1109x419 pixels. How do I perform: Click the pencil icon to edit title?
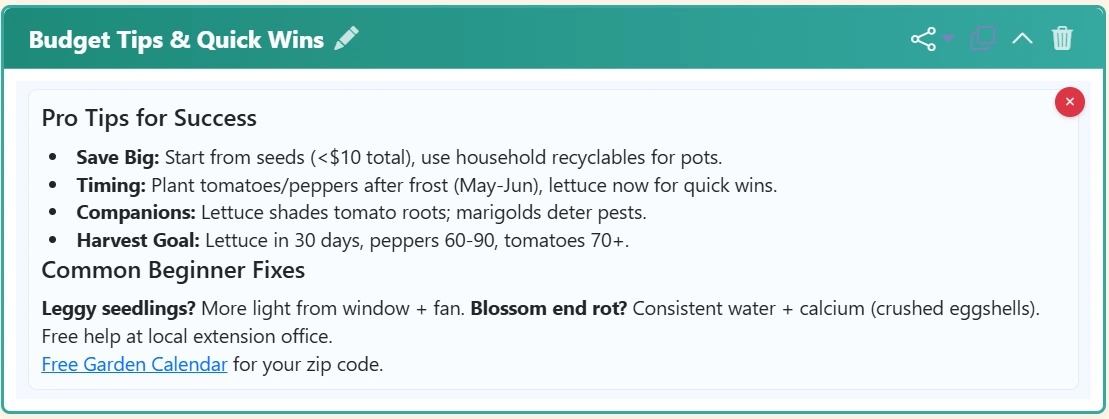346,39
